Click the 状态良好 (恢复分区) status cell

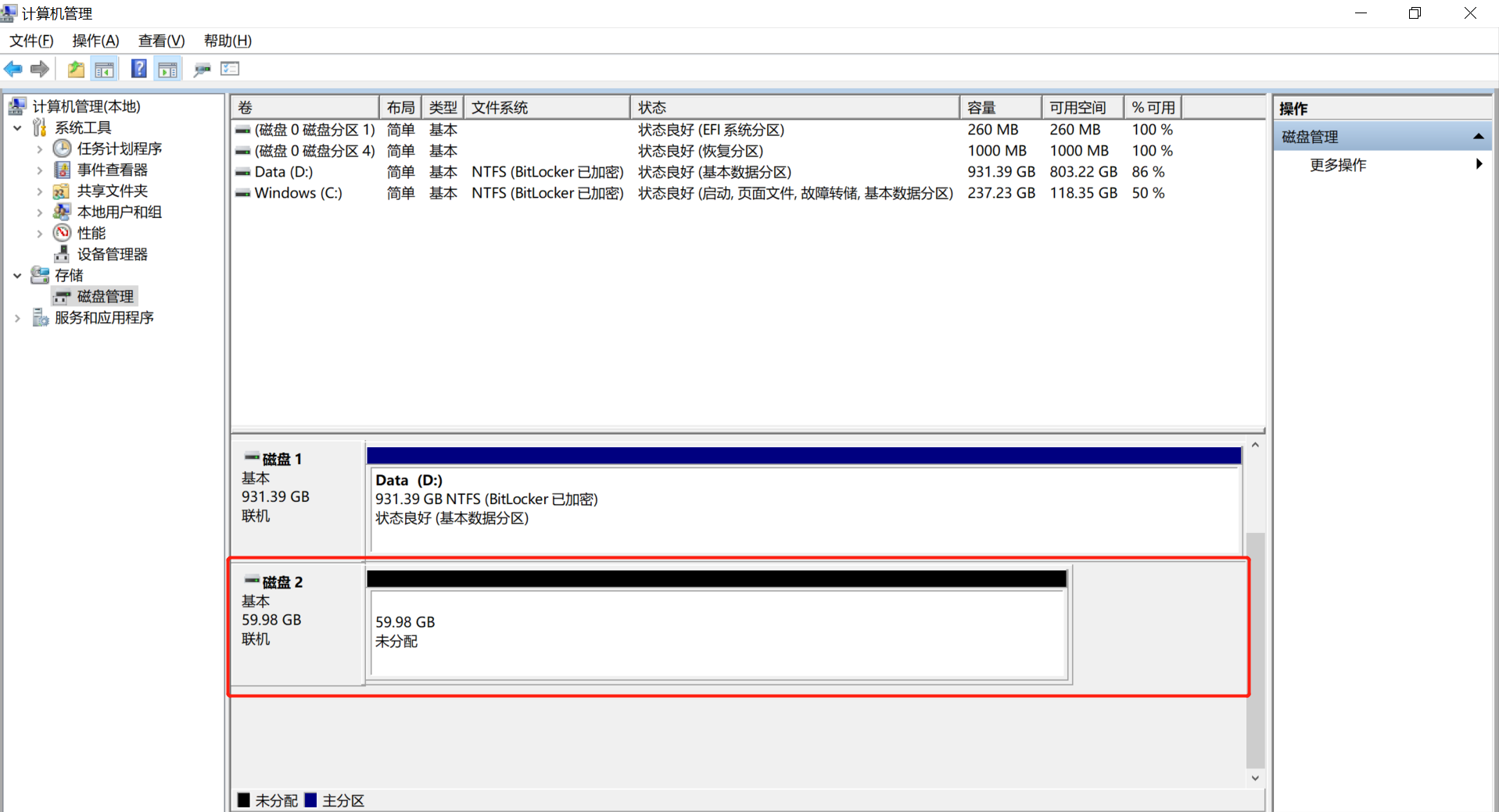point(701,151)
